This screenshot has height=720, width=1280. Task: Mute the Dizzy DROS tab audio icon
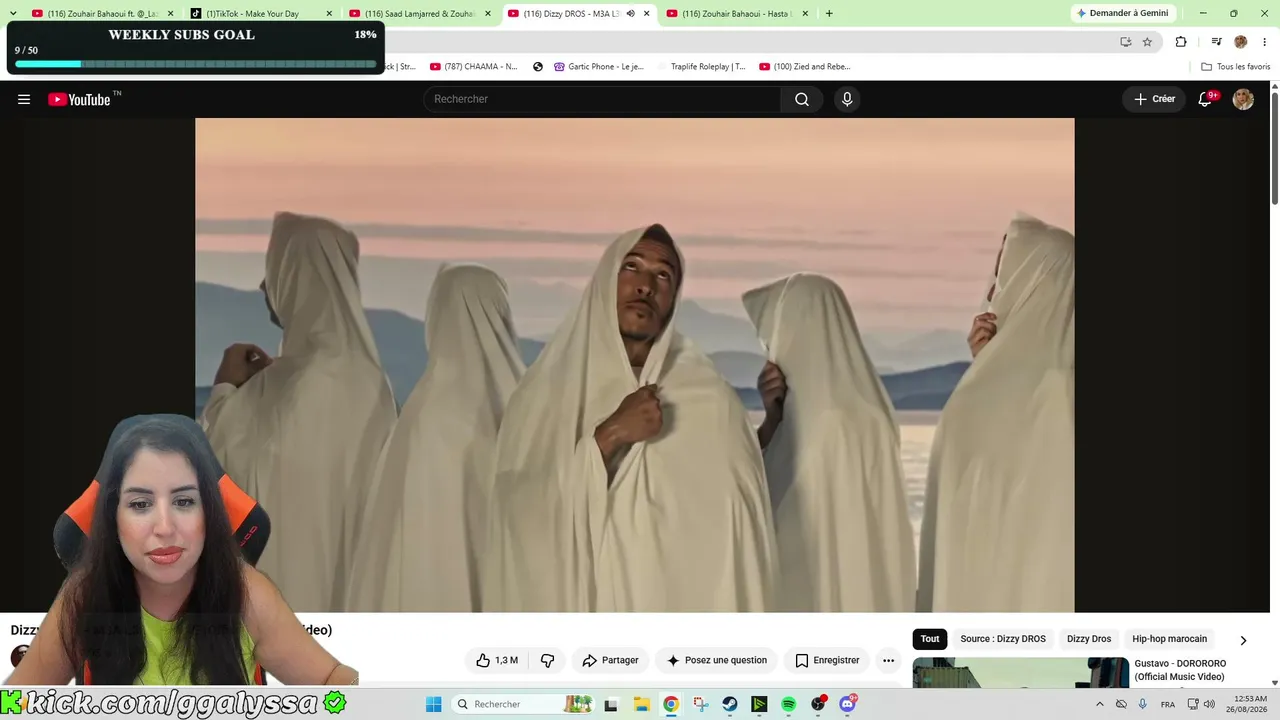tap(630, 14)
